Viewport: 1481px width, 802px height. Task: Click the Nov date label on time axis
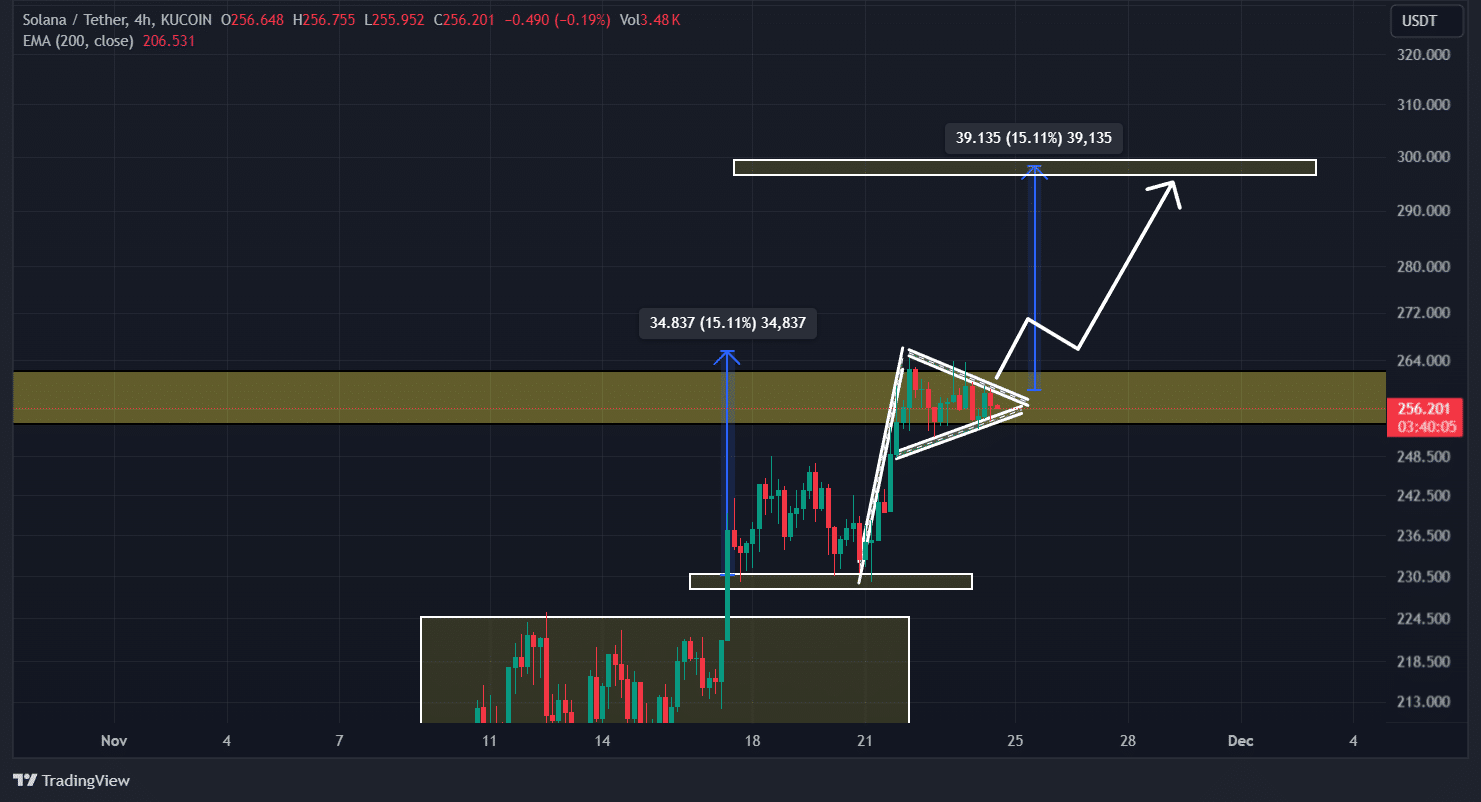pyautogui.click(x=115, y=741)
